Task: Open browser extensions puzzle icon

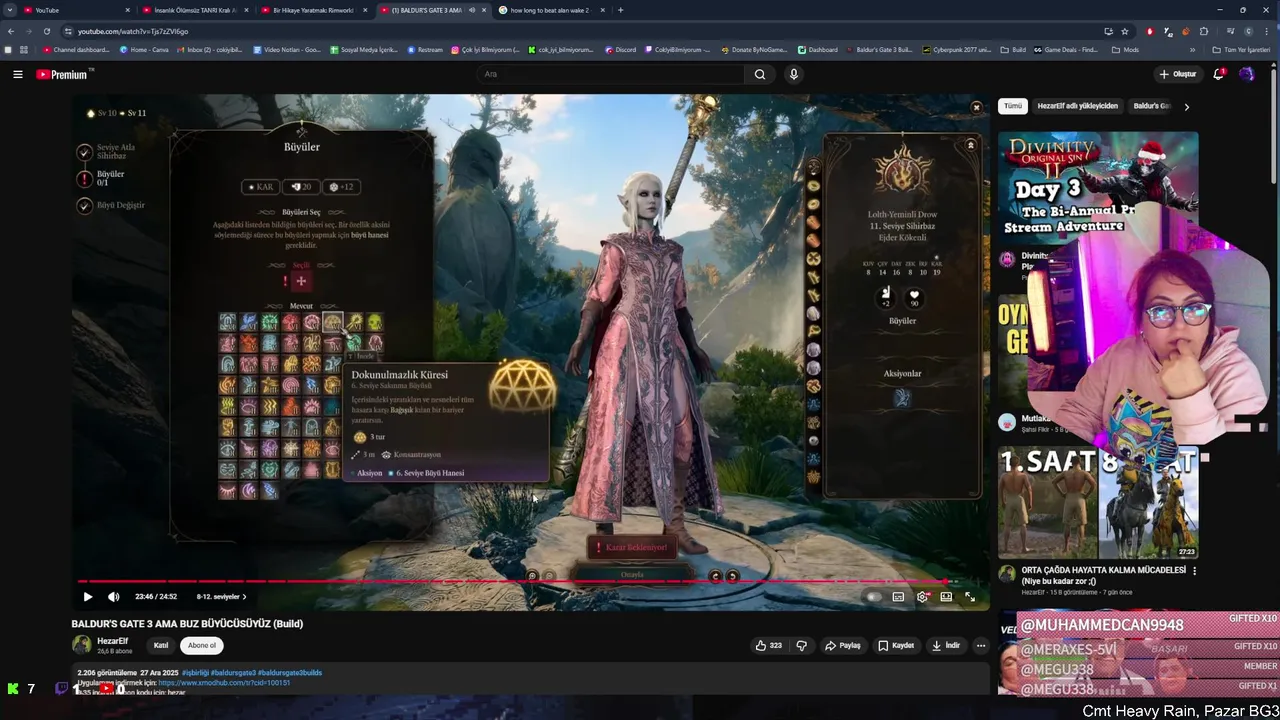Action: point(1204,31)
